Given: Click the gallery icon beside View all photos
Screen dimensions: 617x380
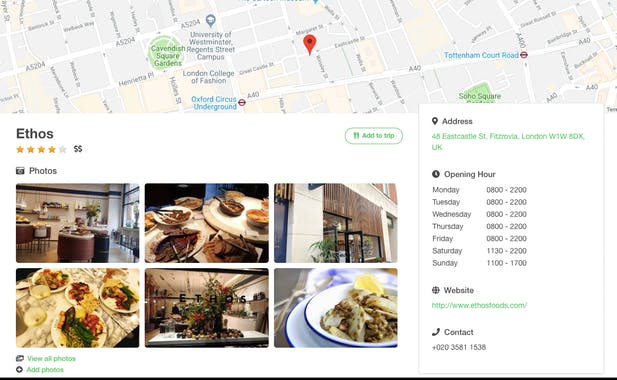Looking at the screenshot, I should coord(20,358).
